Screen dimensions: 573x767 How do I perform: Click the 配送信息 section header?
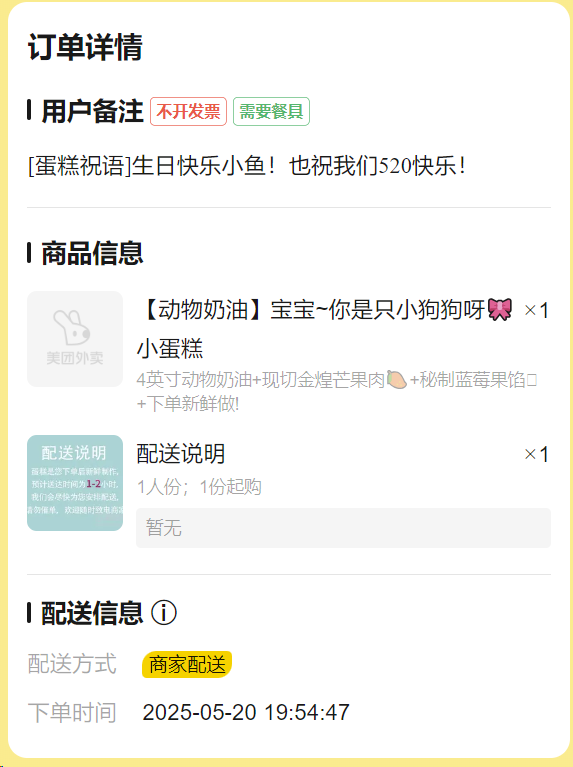click(92, 613)
